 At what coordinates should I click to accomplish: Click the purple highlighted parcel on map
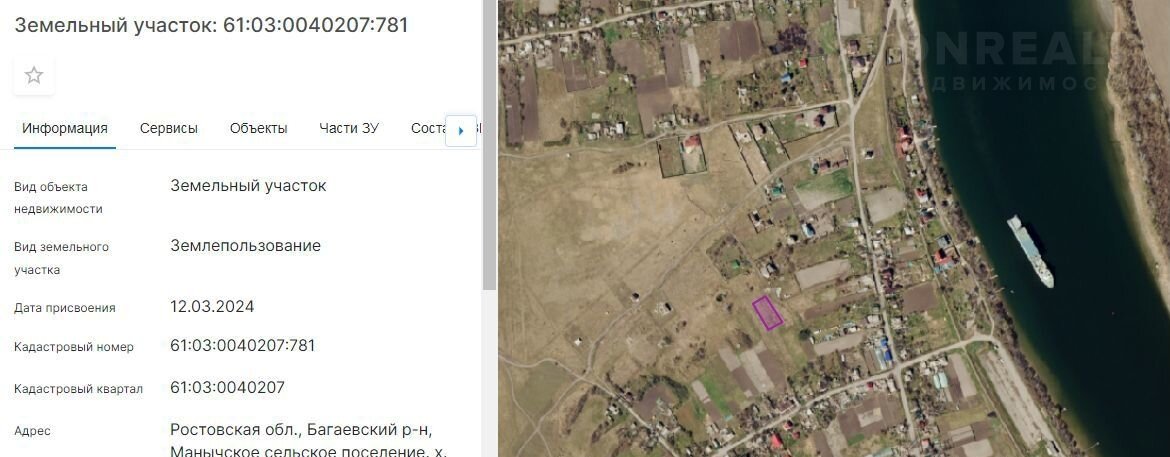coord(767,313)
